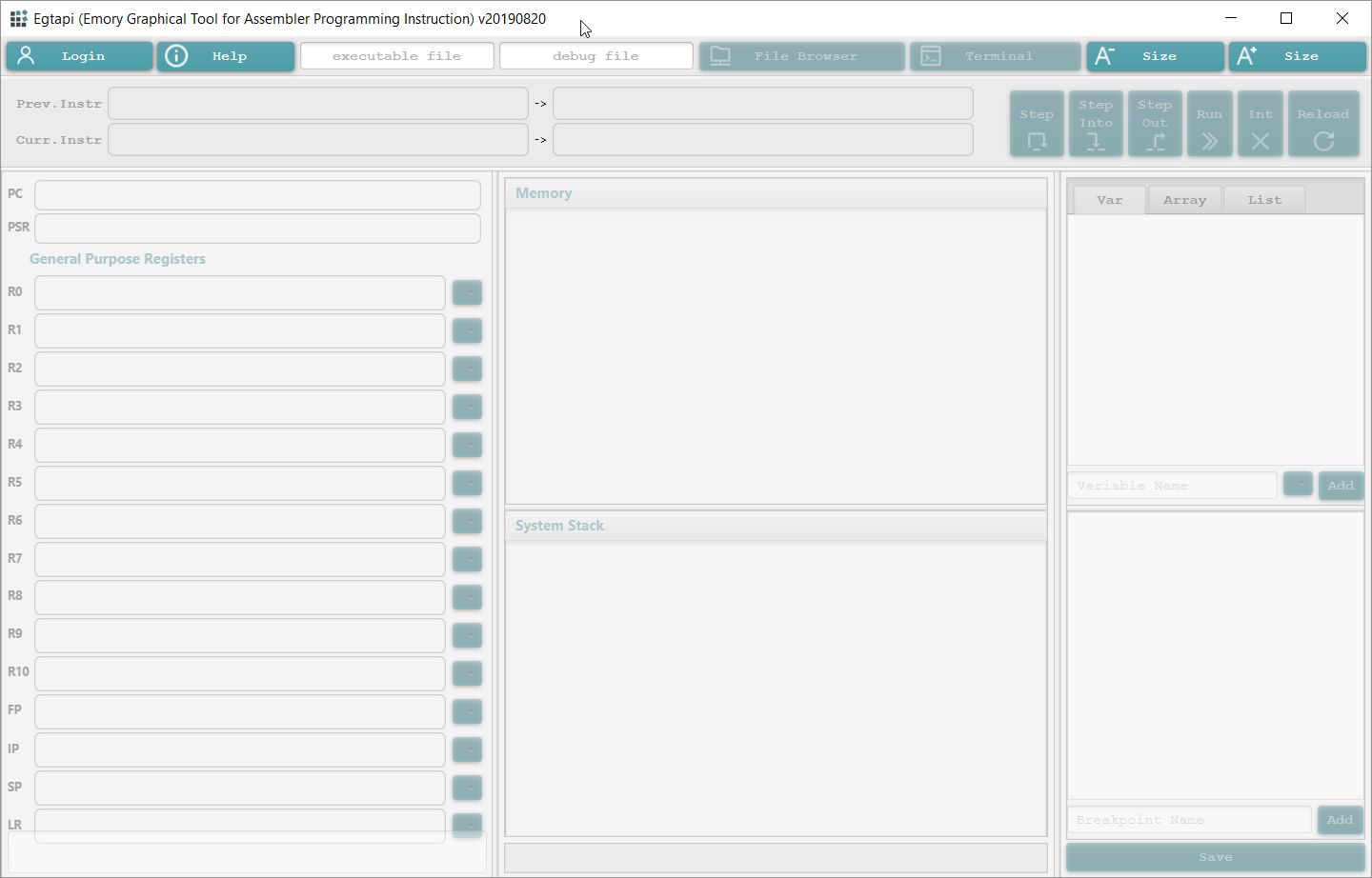
Task: Click the Egtapi app icon in title bar
Action: (x=18, y=18)
